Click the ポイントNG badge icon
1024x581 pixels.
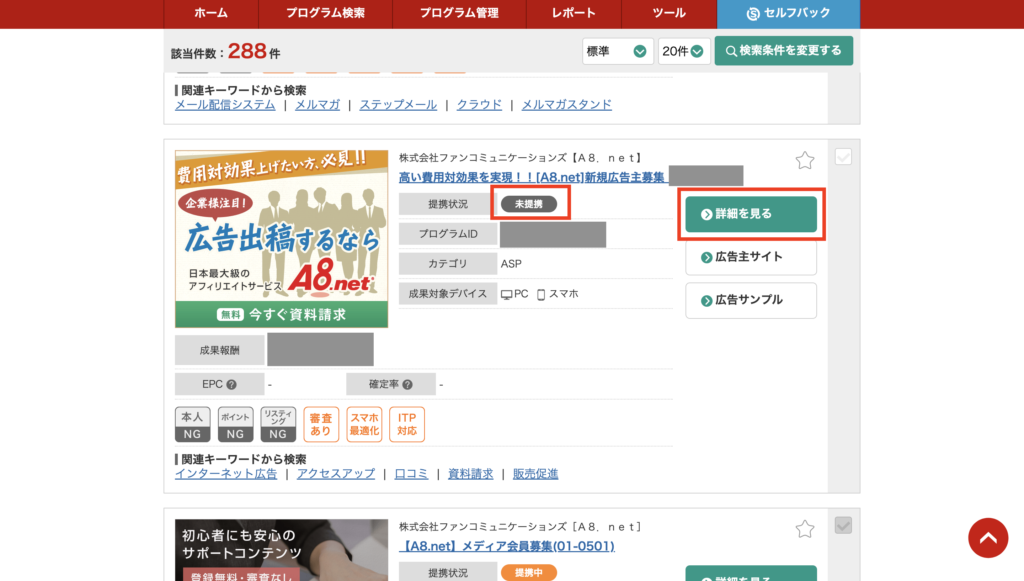coord(235,424)
